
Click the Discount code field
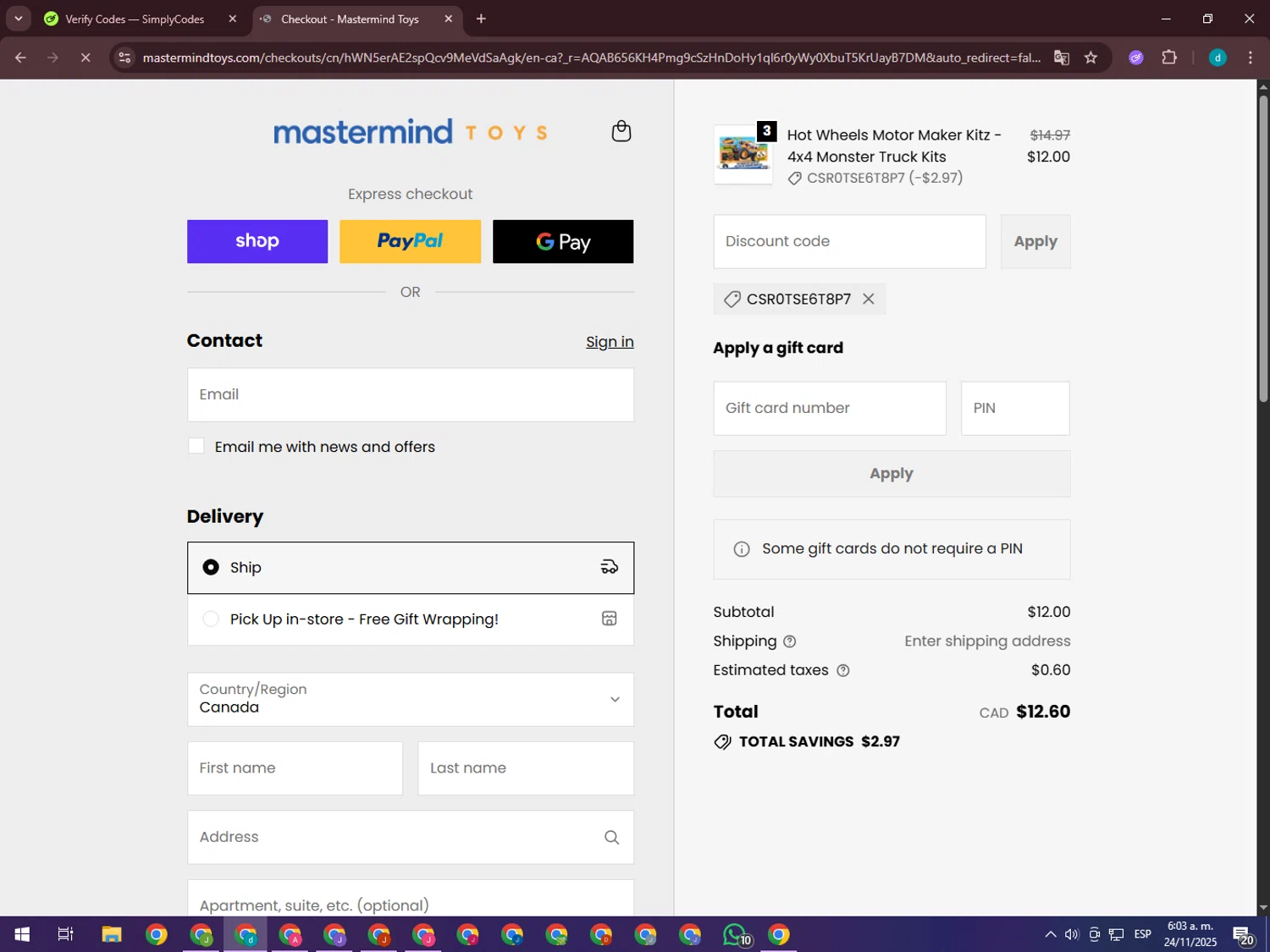coord(849,241)
